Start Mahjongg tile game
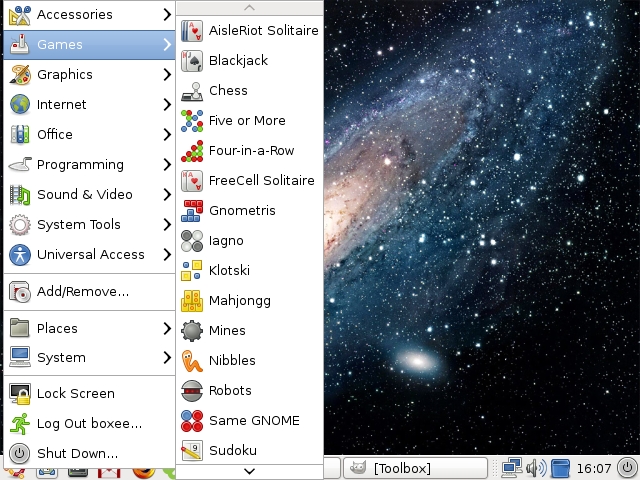Image resolution: width=640 pixels, height=480 pixels. [249, 300]
